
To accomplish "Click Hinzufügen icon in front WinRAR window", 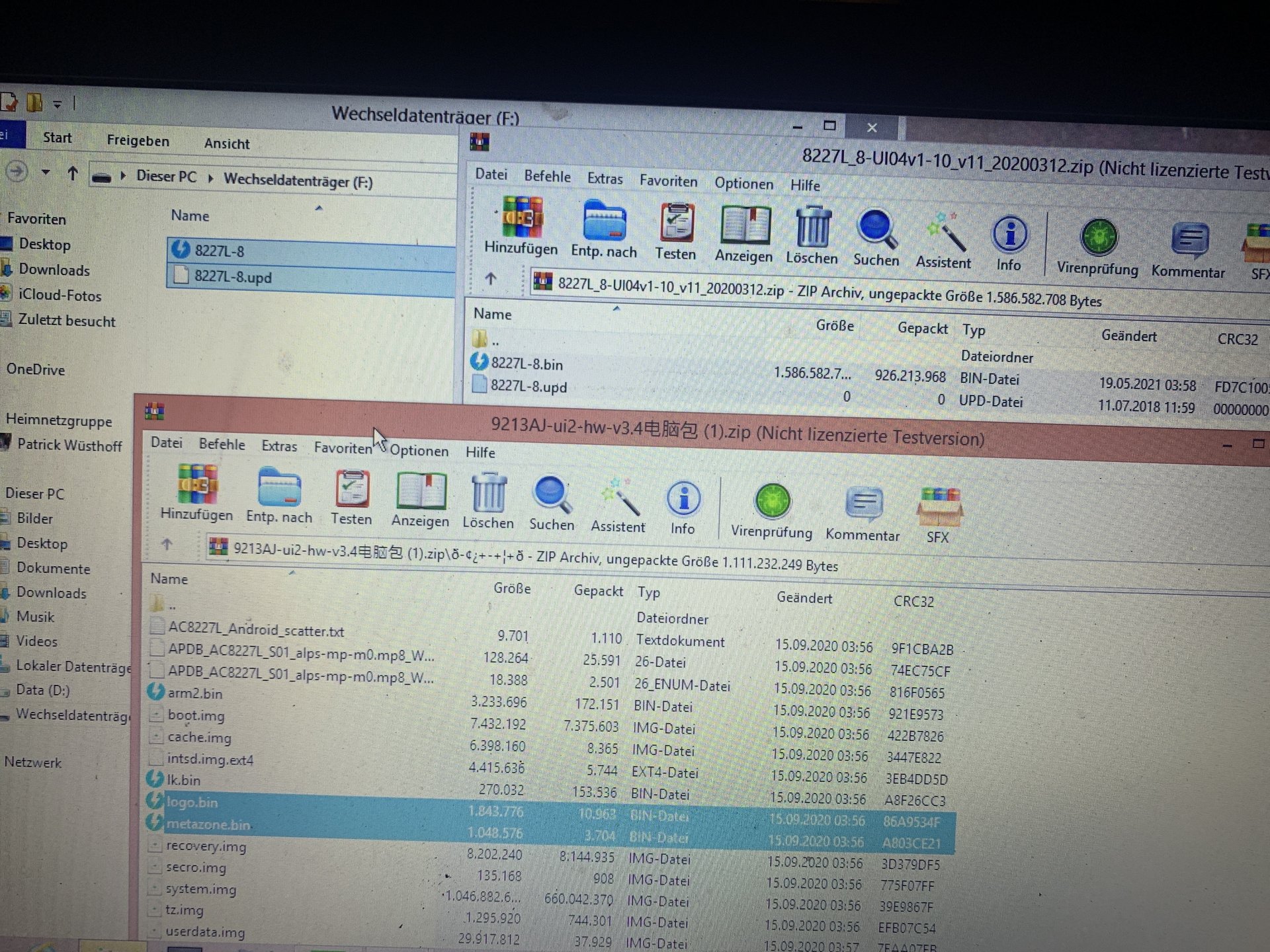I will point(197,484).
